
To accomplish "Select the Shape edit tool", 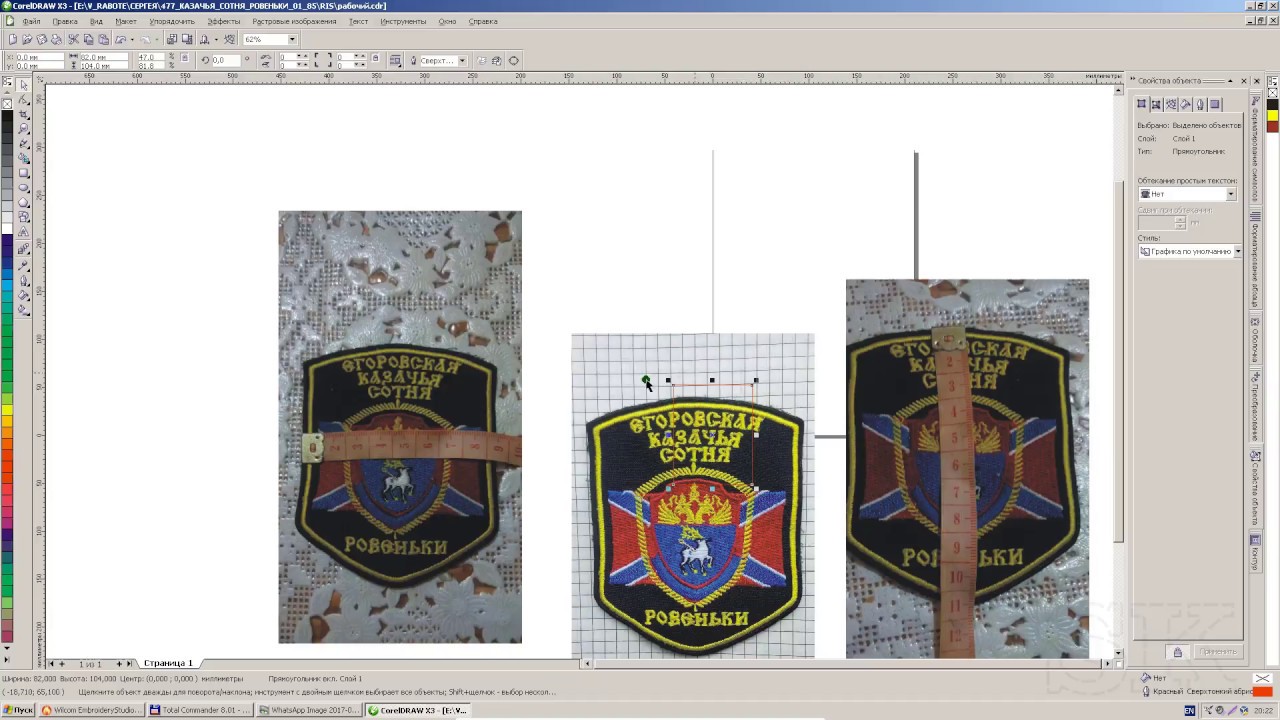I will (x=24, y=99).
